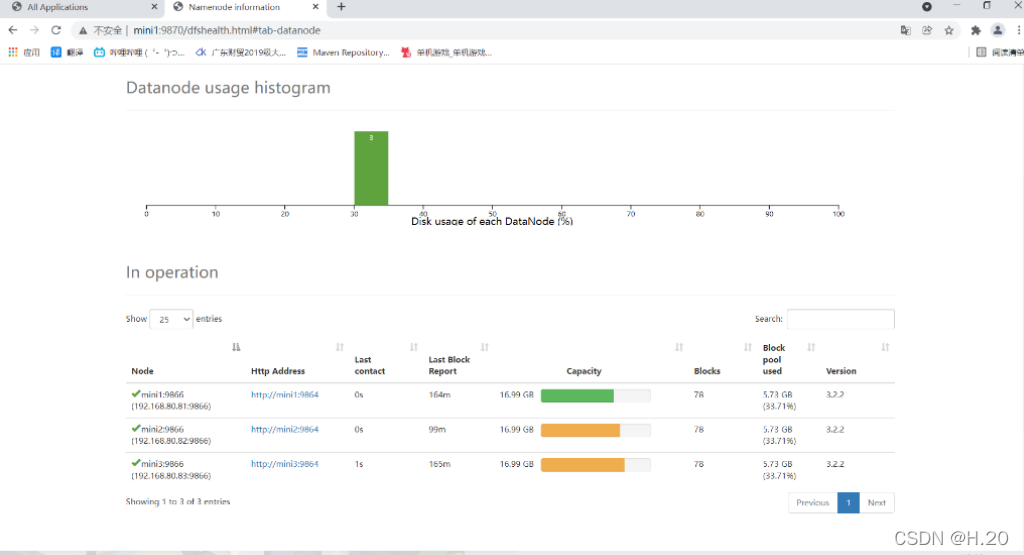This screenshot has width=1024, height=555.
Task: Open the Show entries dropdown
Action: (171, 319)
